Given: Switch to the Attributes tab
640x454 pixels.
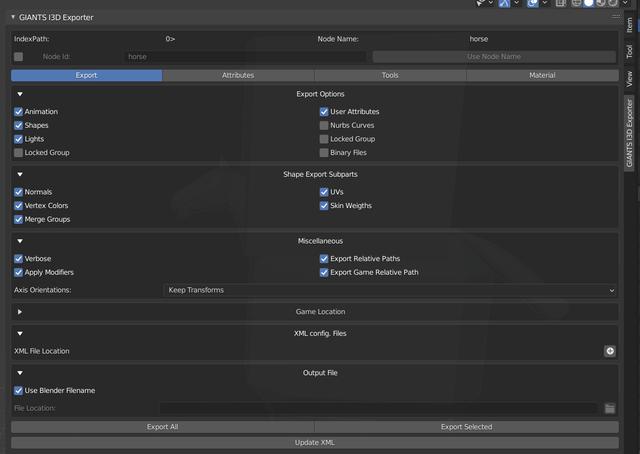Looking at the screenshot, I should point(238,75).
